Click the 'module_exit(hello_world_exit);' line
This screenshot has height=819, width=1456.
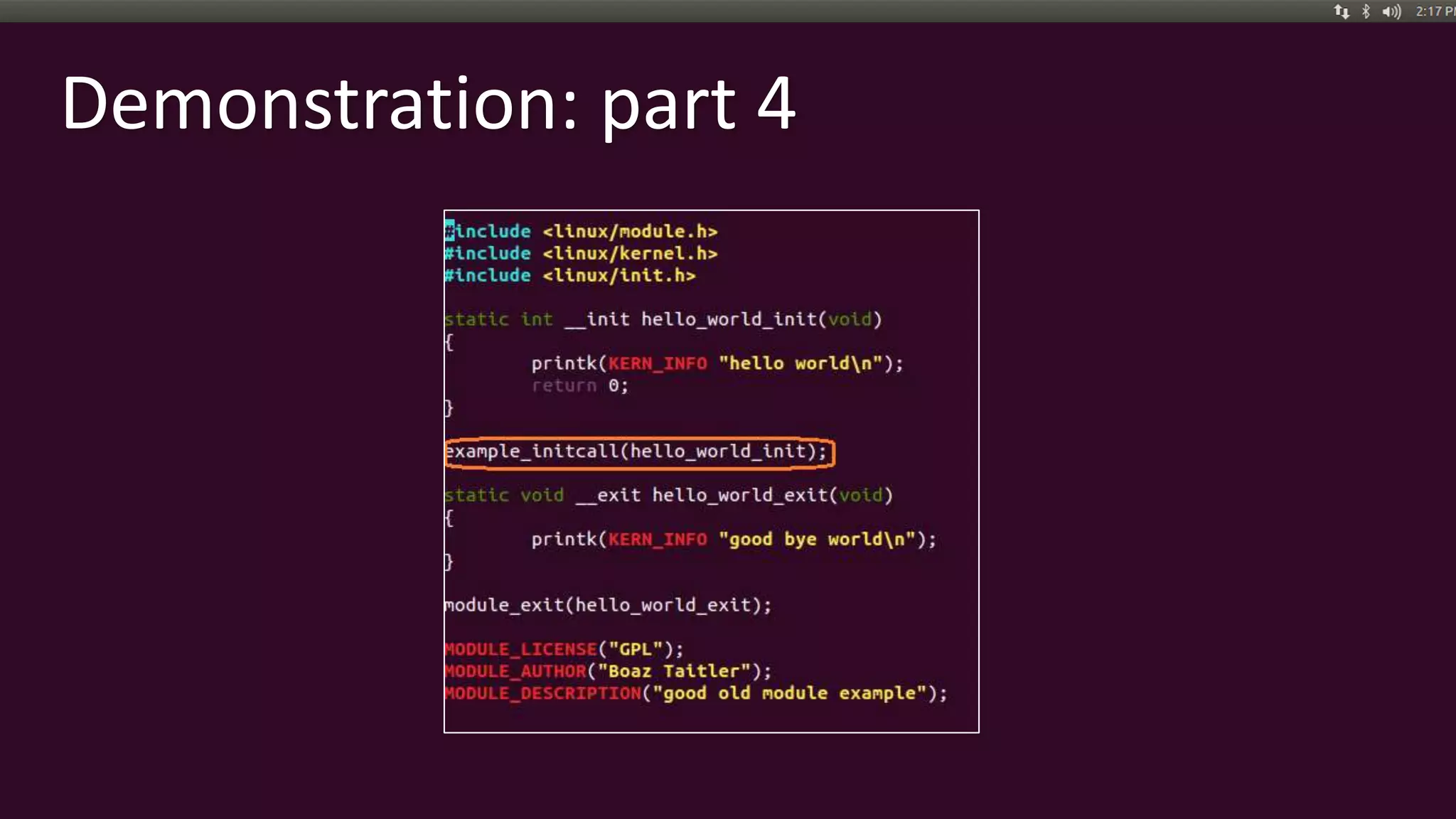click(608, 605)
